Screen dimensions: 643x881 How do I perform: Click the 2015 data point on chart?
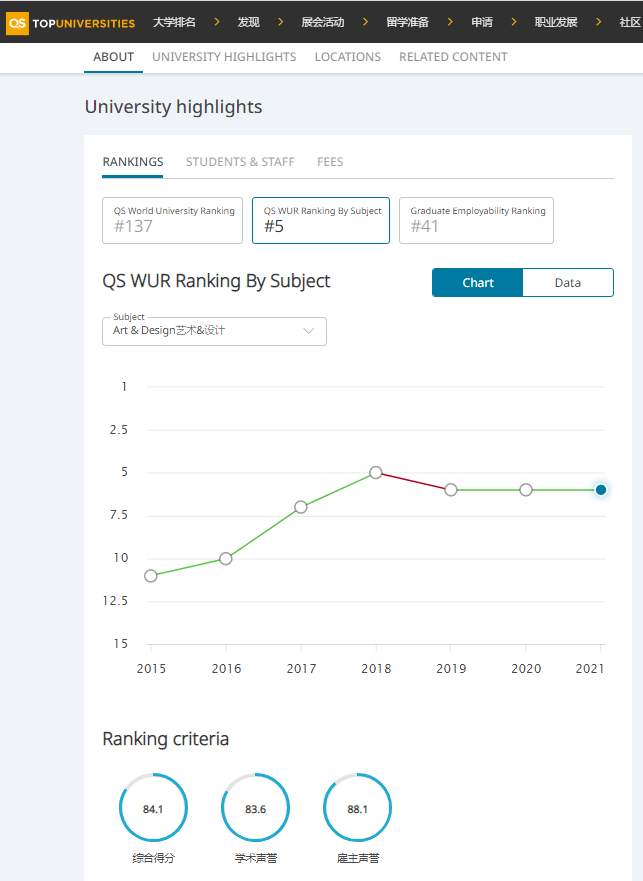coord(151,576)
